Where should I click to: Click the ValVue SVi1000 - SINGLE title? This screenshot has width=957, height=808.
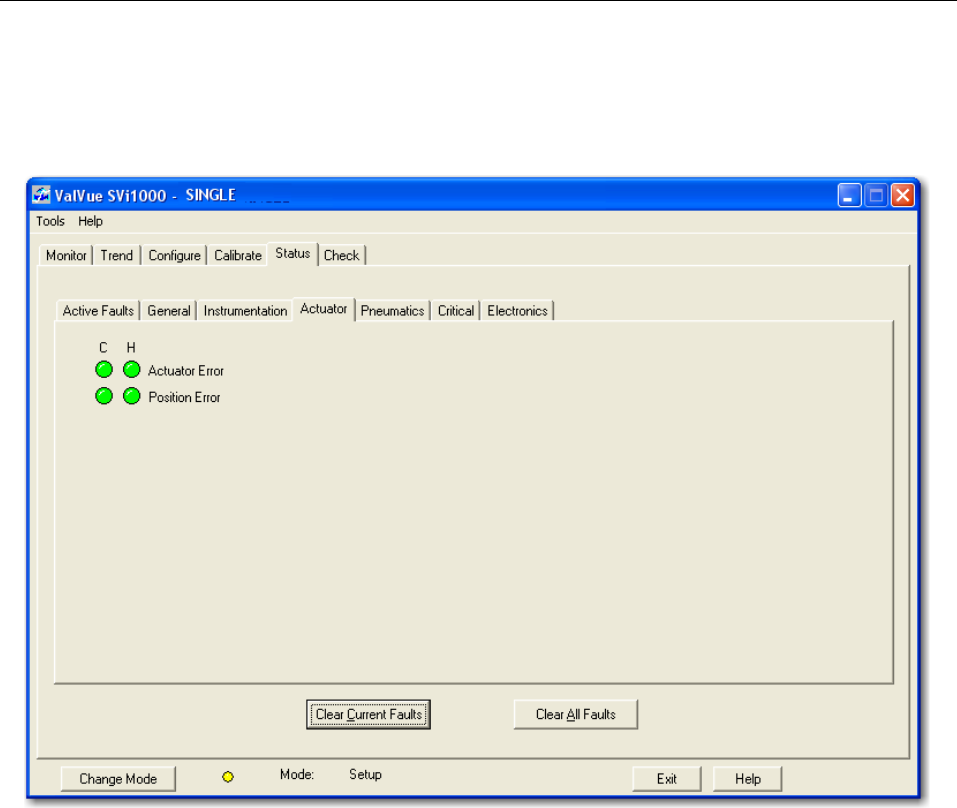(x=145, y=195)
